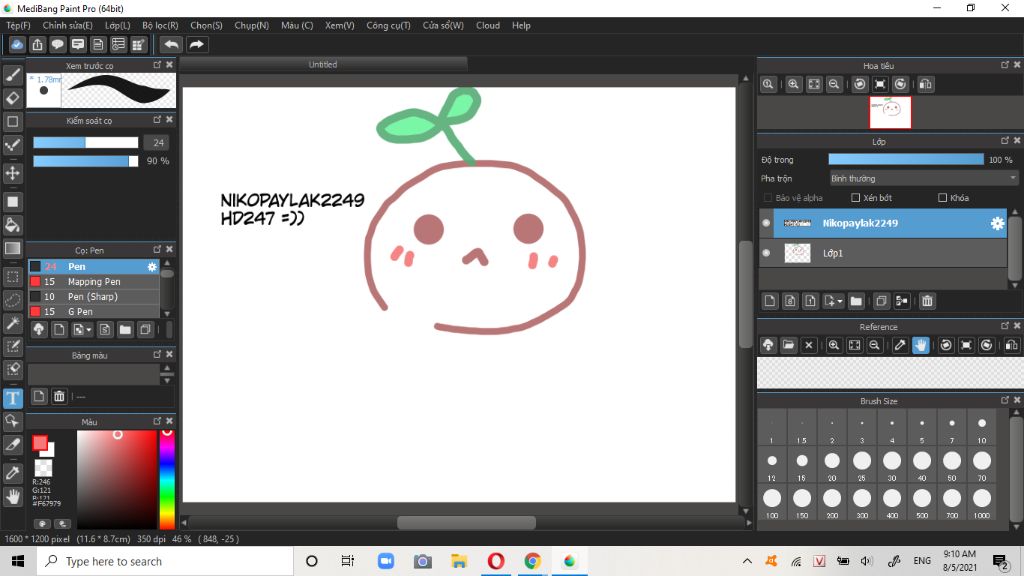Adjust the Độ trong layer opacity slider
The height and width of the screenshot is (576, 1024).
906,159
